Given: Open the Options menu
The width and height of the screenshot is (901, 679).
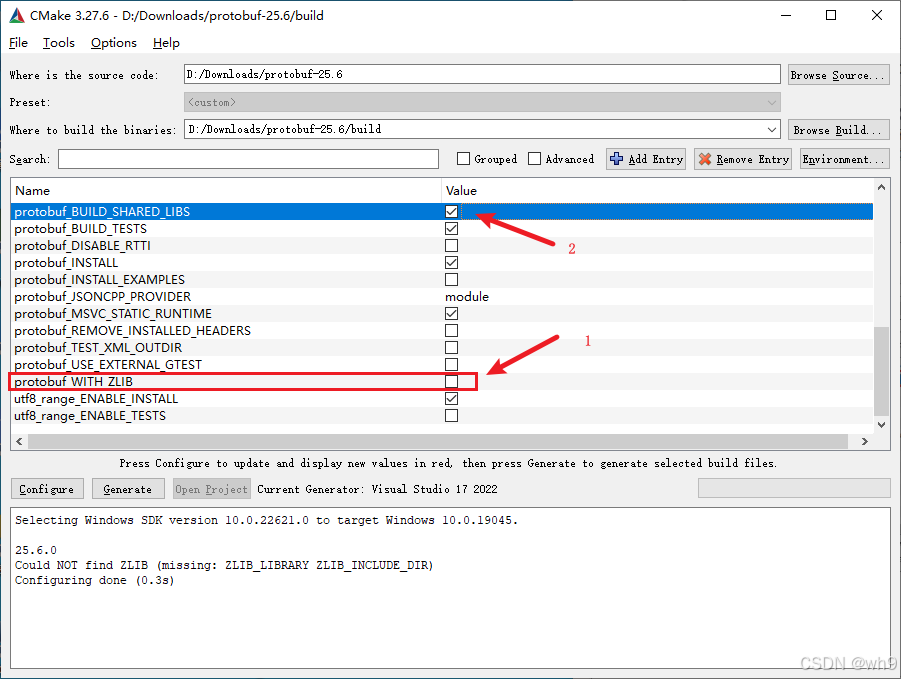Looking at the screenshot, I should 113,43.
